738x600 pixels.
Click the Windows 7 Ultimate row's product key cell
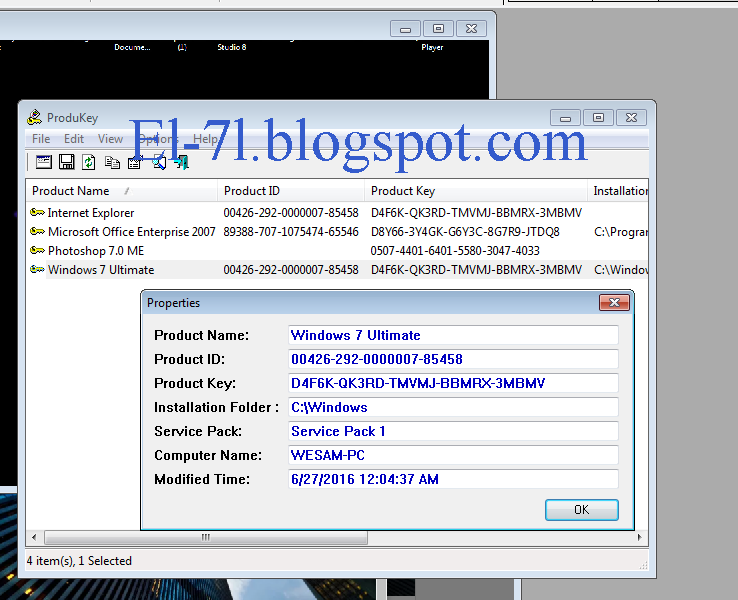coord(476,270)
